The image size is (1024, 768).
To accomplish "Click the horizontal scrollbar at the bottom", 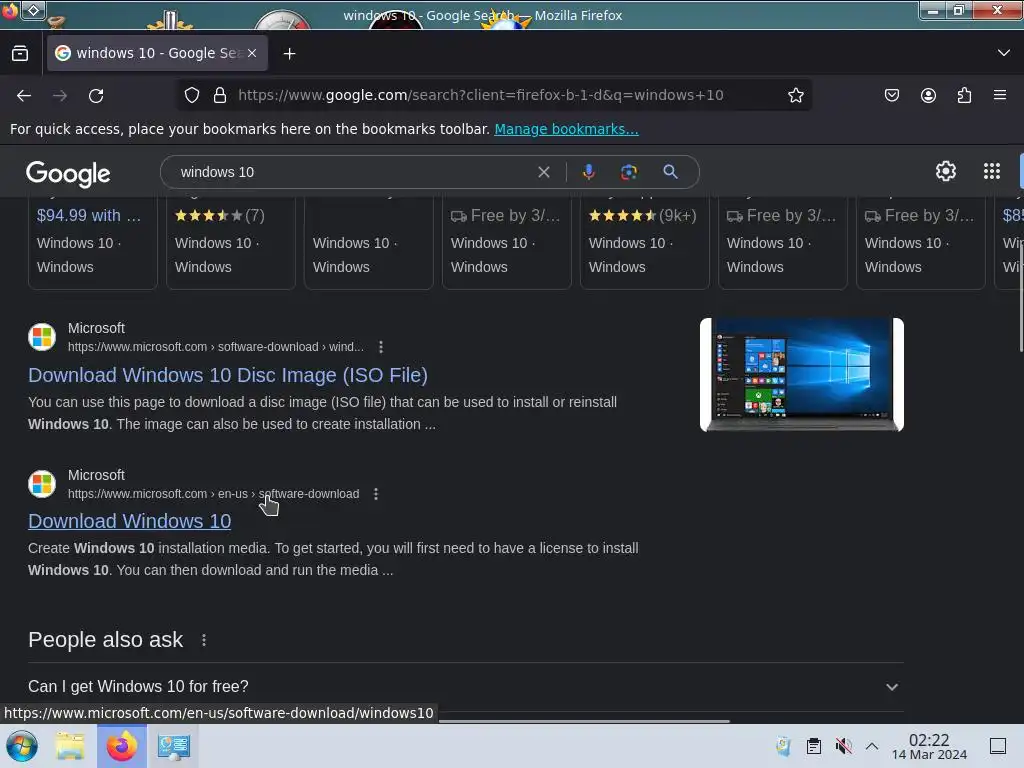I will 584,721.
